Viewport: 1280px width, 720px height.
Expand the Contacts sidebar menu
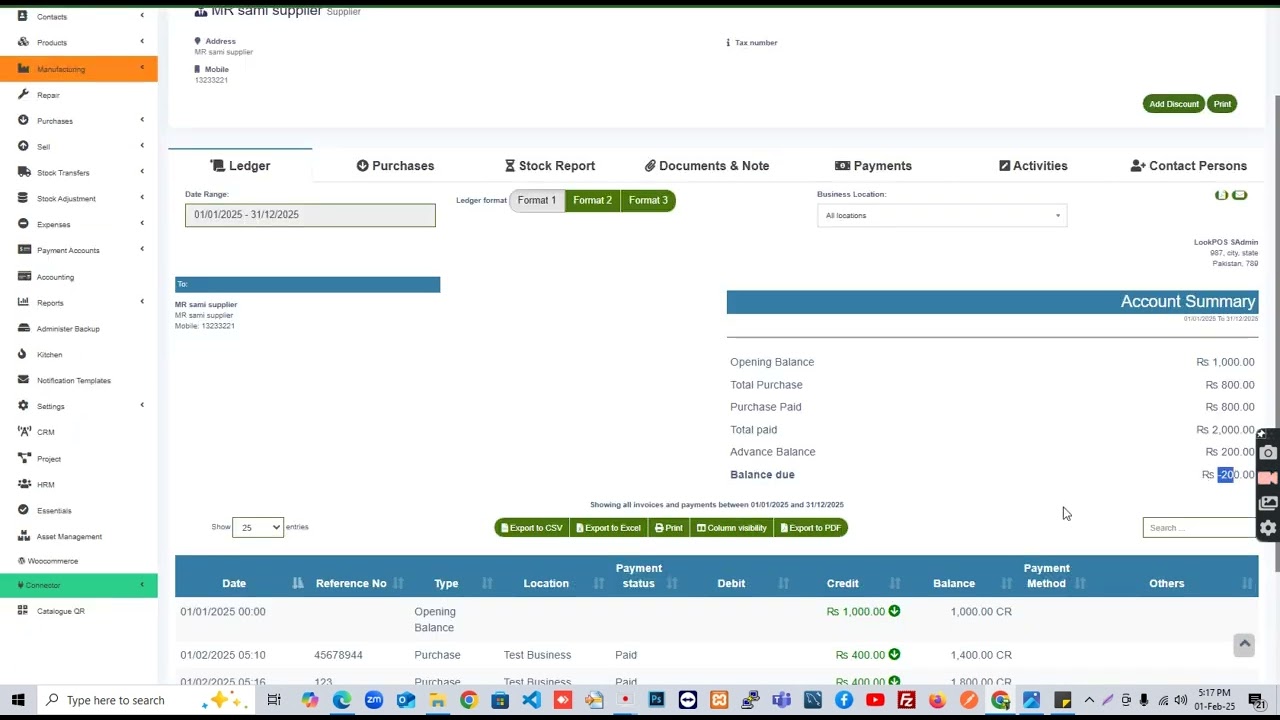(78, 16)
